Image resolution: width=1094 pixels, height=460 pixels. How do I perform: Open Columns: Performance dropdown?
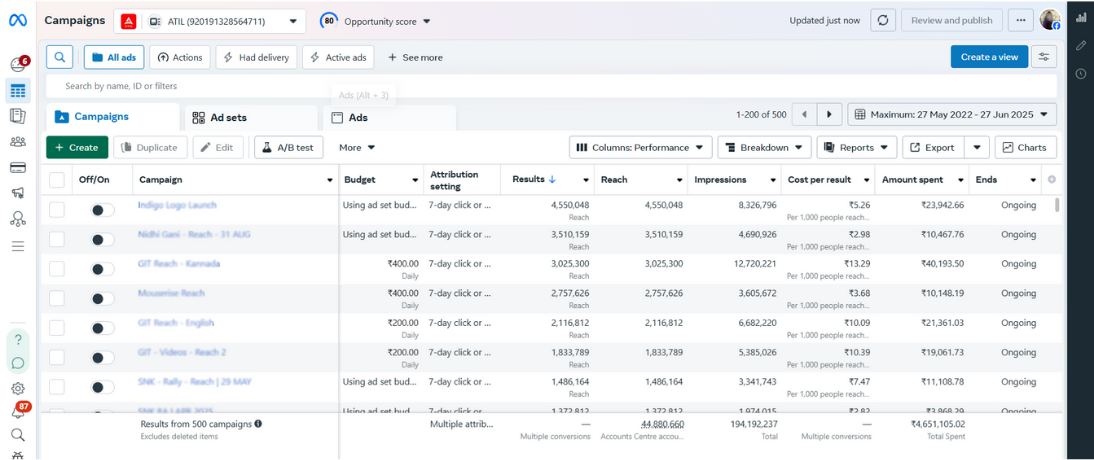click(x=640, y=147)
